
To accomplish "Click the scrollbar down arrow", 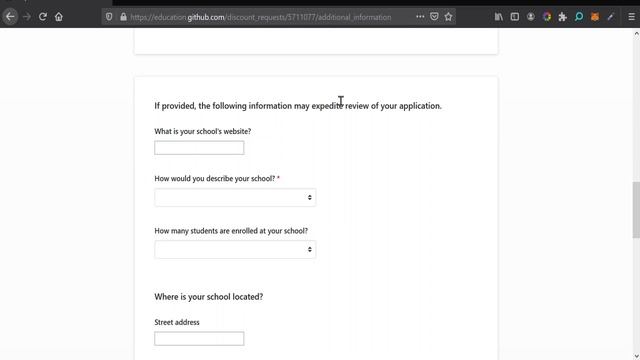I will [x=636, y=356].
